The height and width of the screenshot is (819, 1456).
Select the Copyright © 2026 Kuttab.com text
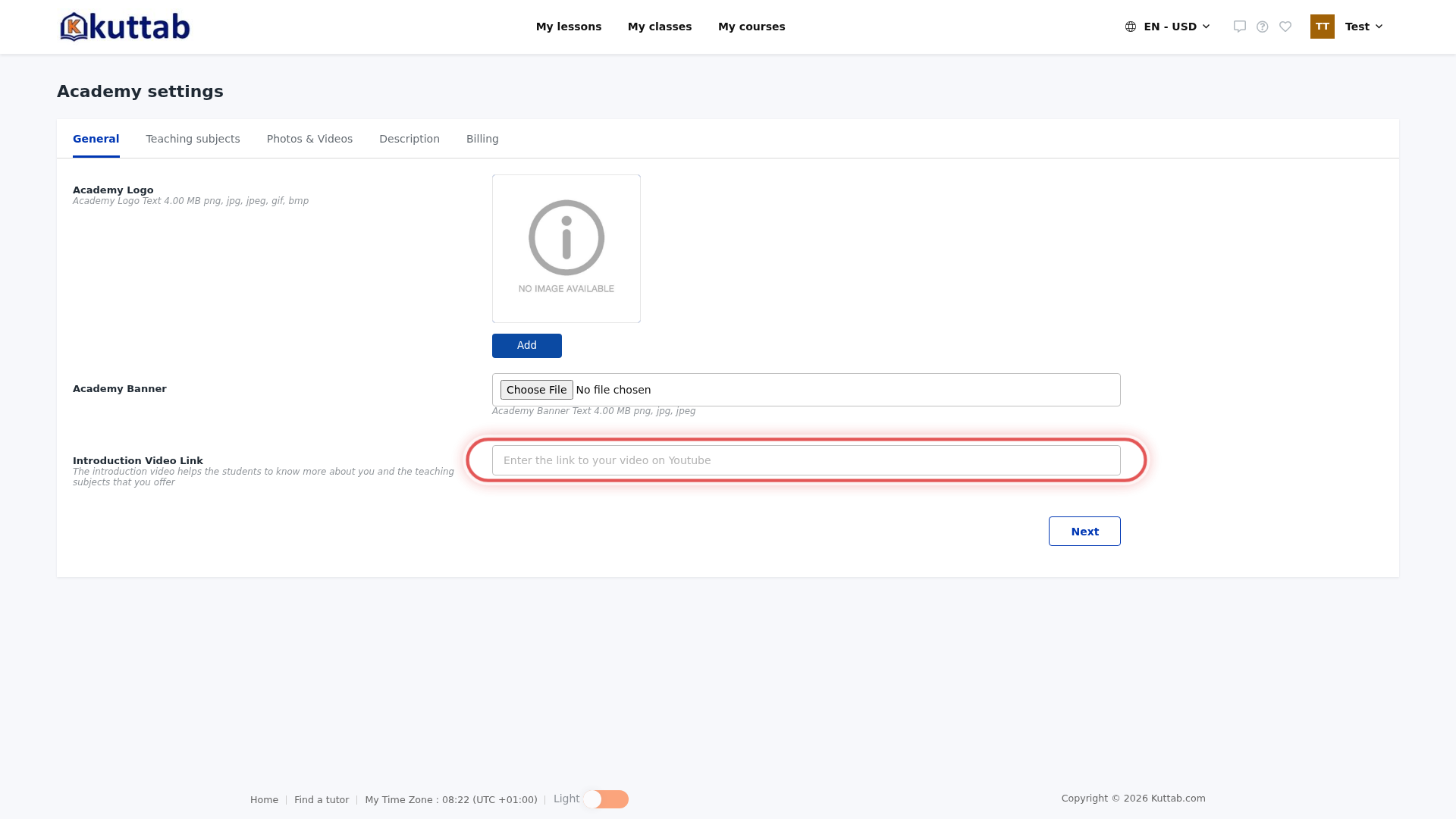tap(1134, 799)
